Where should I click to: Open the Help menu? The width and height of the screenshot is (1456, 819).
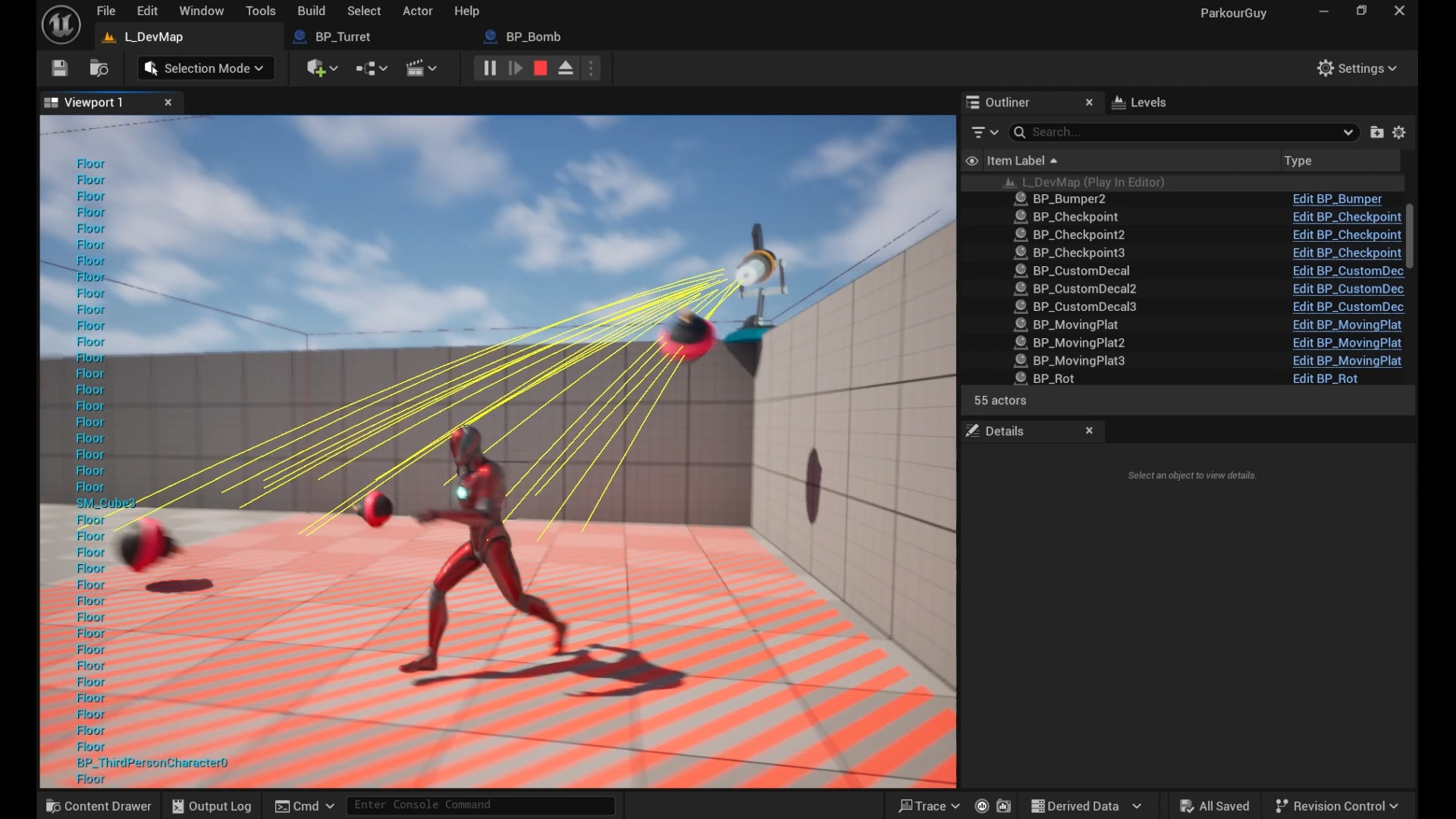pyautogui.click(x=466, y=11)
